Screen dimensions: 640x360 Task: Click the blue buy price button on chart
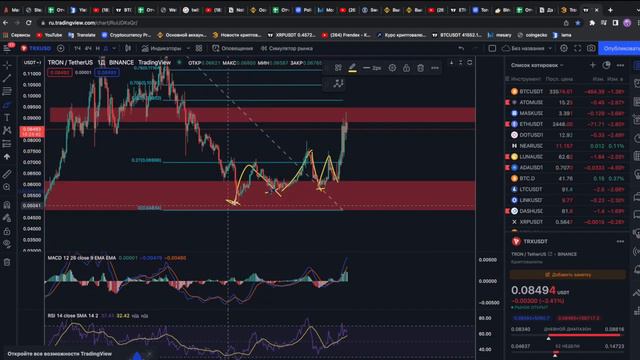click(x=107, y=73)
